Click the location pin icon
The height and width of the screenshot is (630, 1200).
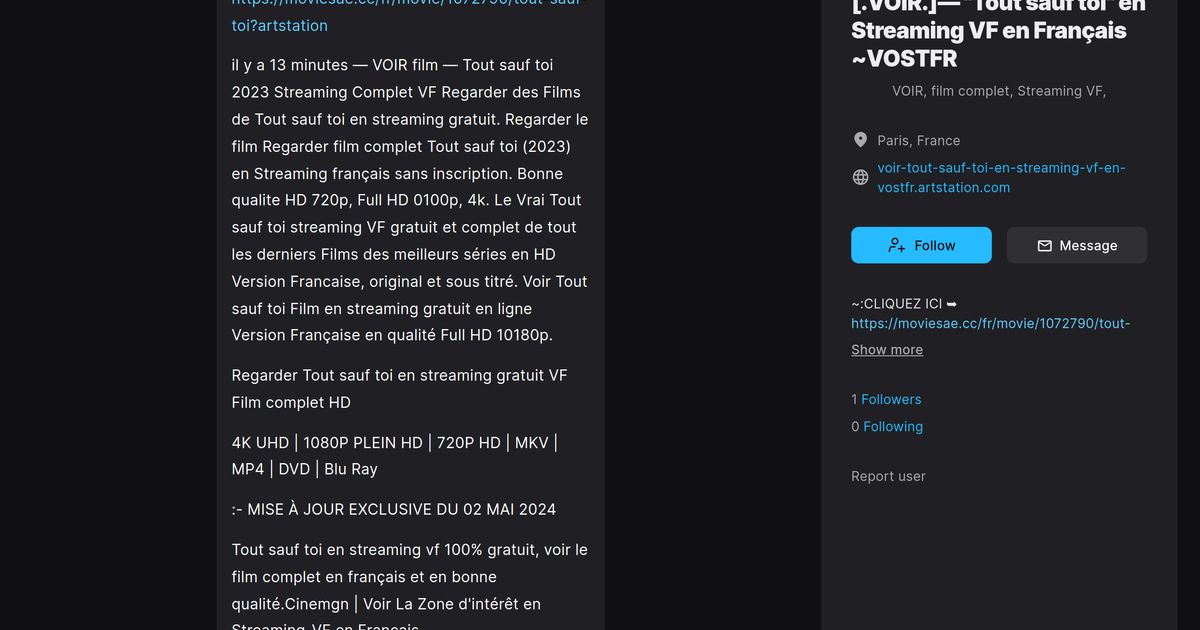(x=860, y=140)
